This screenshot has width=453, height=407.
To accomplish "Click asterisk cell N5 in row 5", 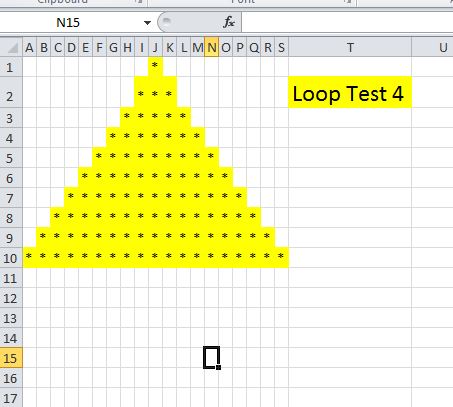I will pyautogui.click(x=211, y=158).
